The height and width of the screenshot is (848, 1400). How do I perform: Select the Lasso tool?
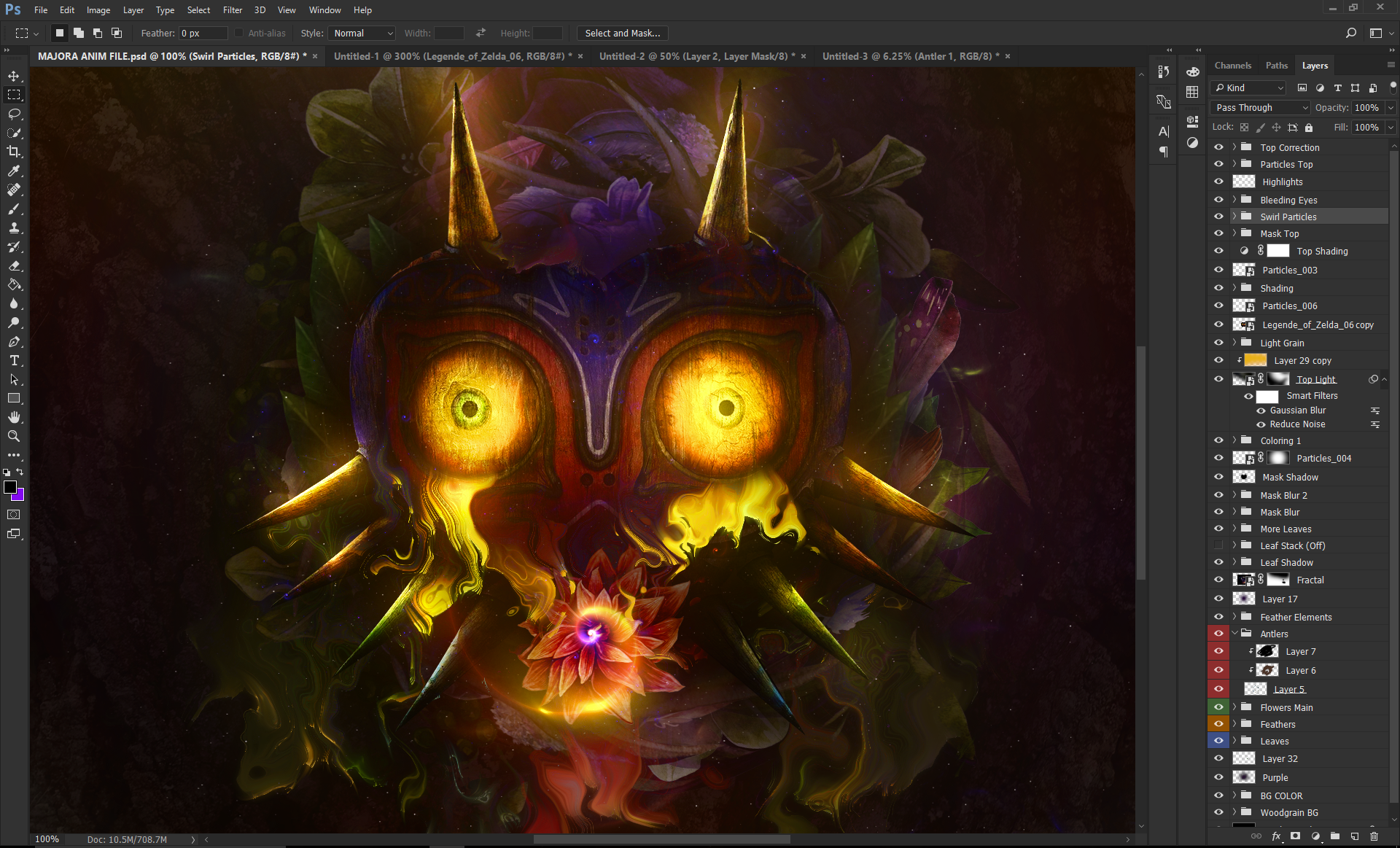pos(14,114)
